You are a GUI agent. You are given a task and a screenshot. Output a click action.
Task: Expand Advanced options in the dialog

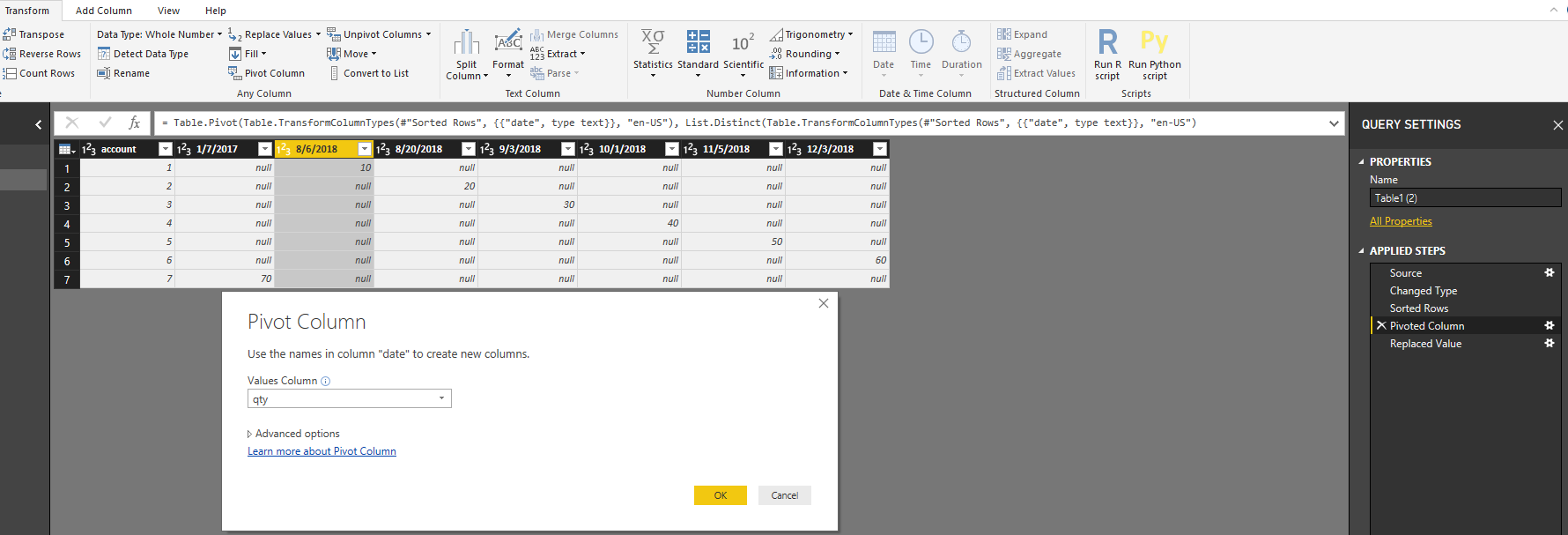pos(293,434)
